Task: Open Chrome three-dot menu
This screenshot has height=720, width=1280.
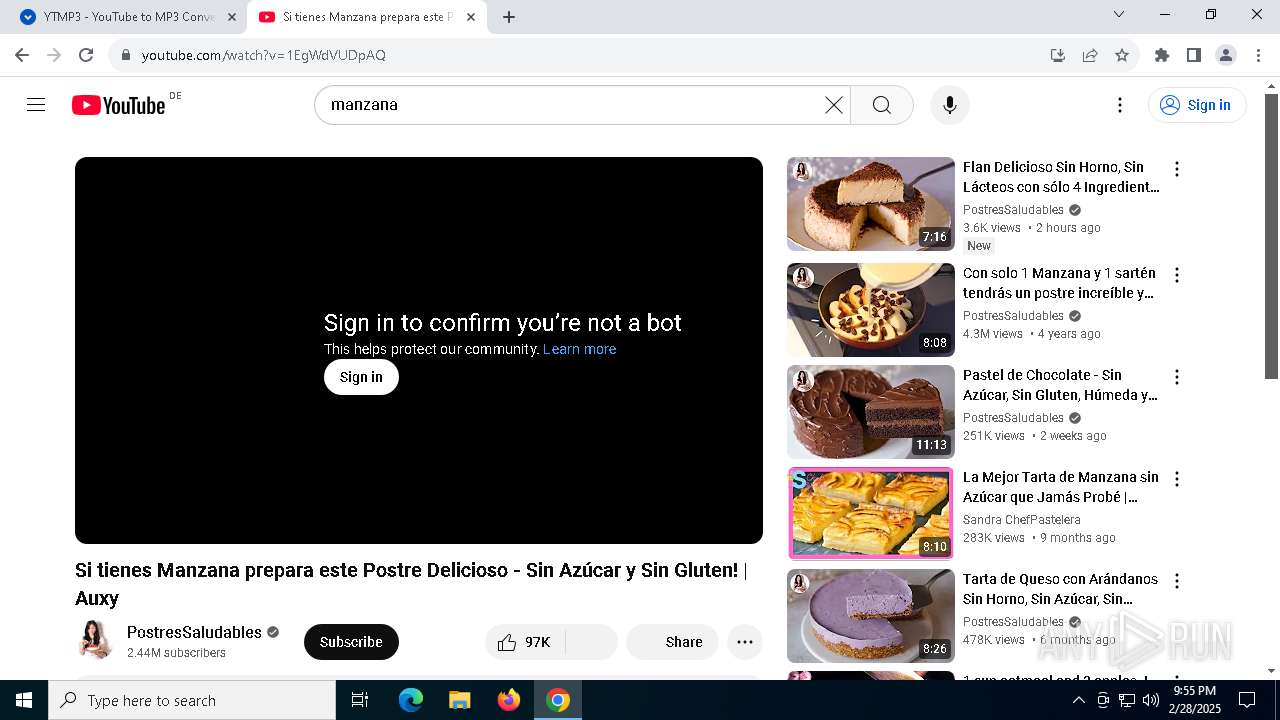Action: pos(1258,55)
